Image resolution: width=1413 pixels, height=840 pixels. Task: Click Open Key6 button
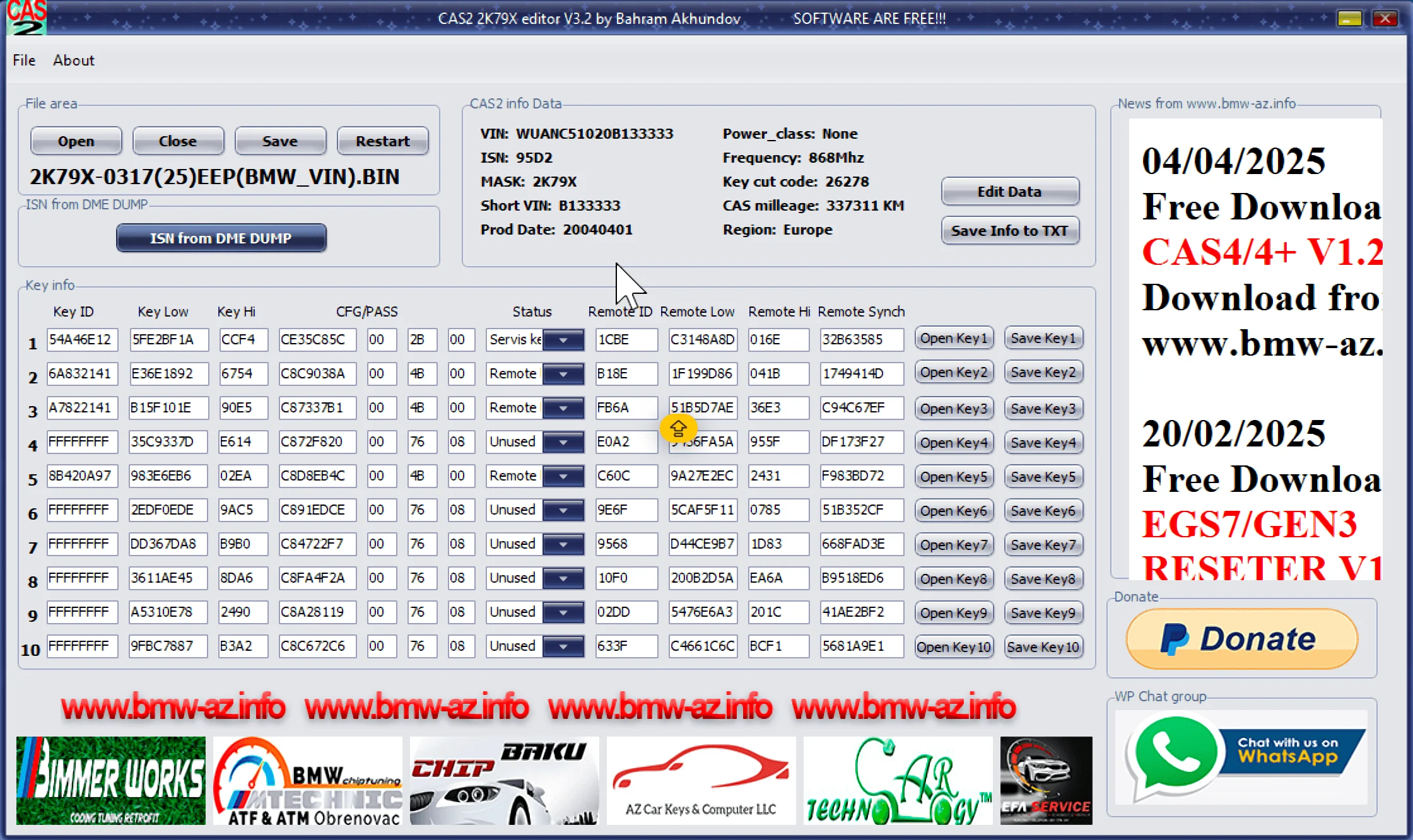954,511
